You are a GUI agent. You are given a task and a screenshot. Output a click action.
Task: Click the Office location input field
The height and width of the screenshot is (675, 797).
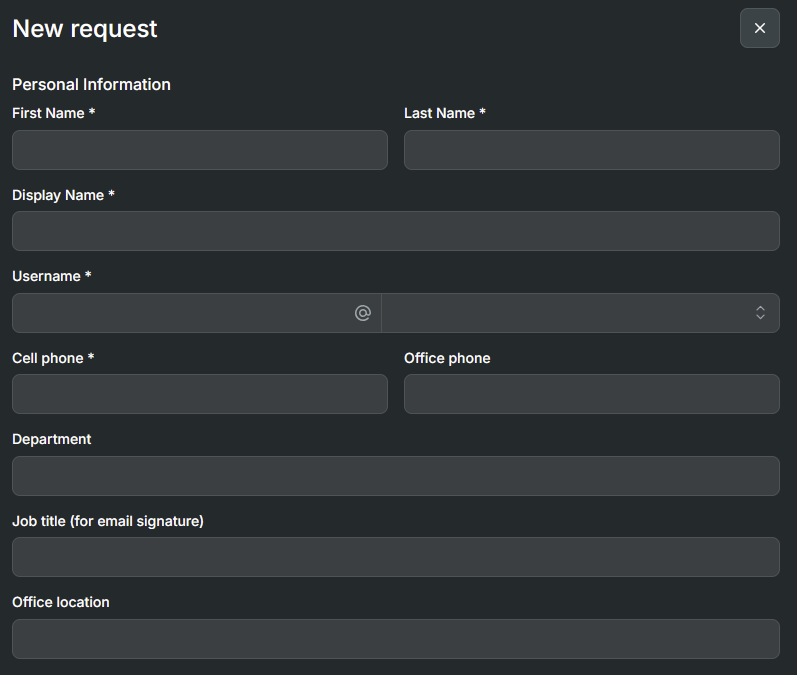click(x=395, y=639)
